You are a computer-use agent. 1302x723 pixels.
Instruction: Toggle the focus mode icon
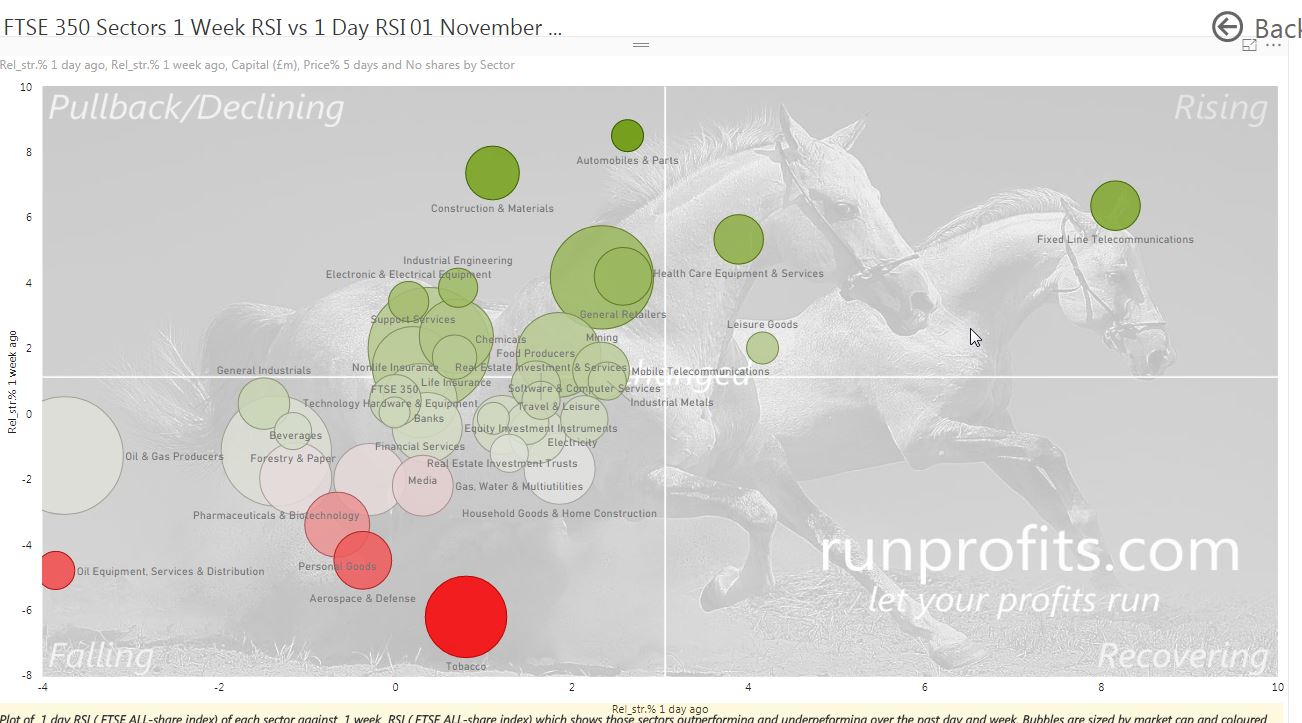[x=1249, y=46]
